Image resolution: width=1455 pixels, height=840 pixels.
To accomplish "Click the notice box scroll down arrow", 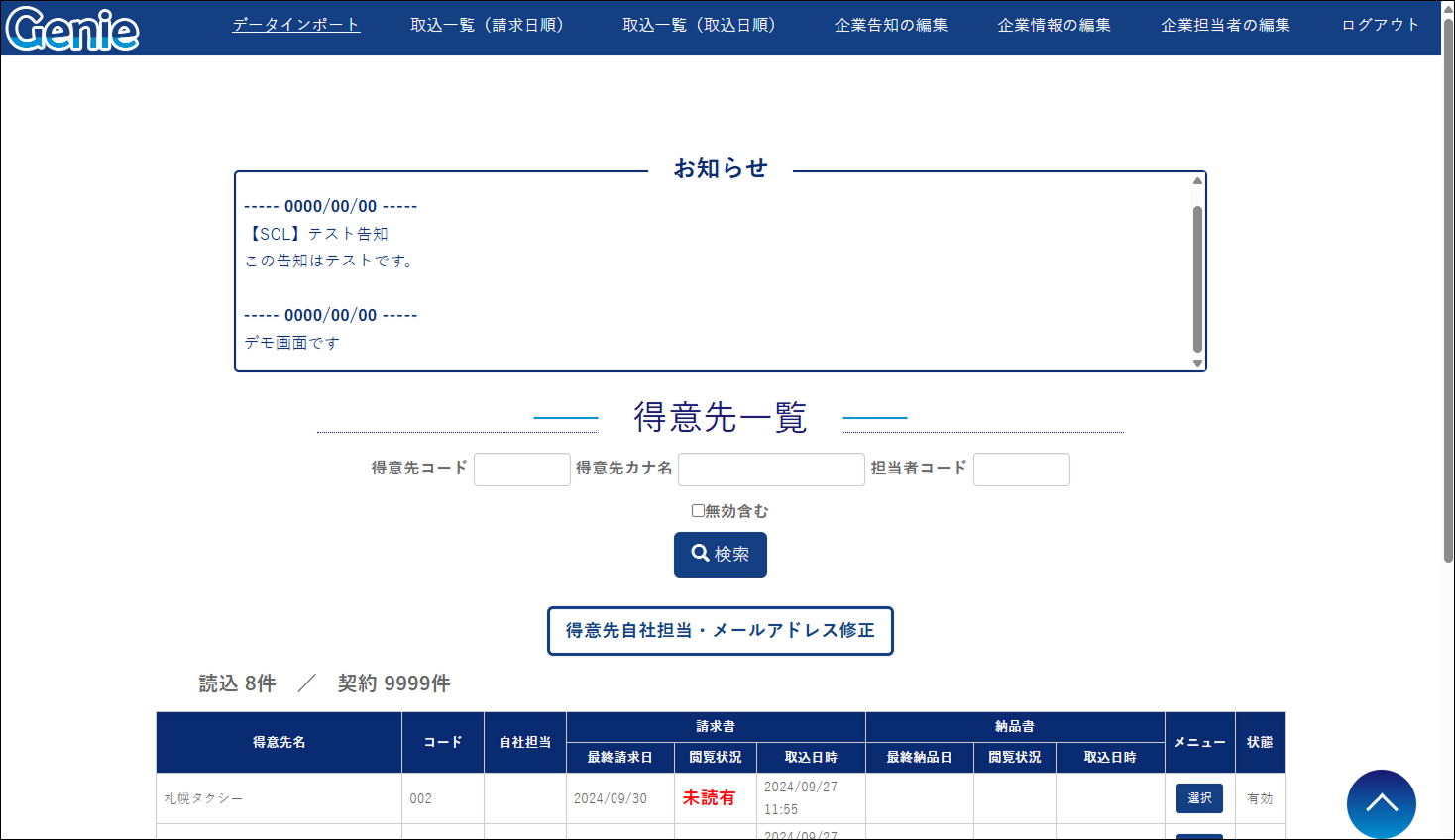I will [1197, 364].
